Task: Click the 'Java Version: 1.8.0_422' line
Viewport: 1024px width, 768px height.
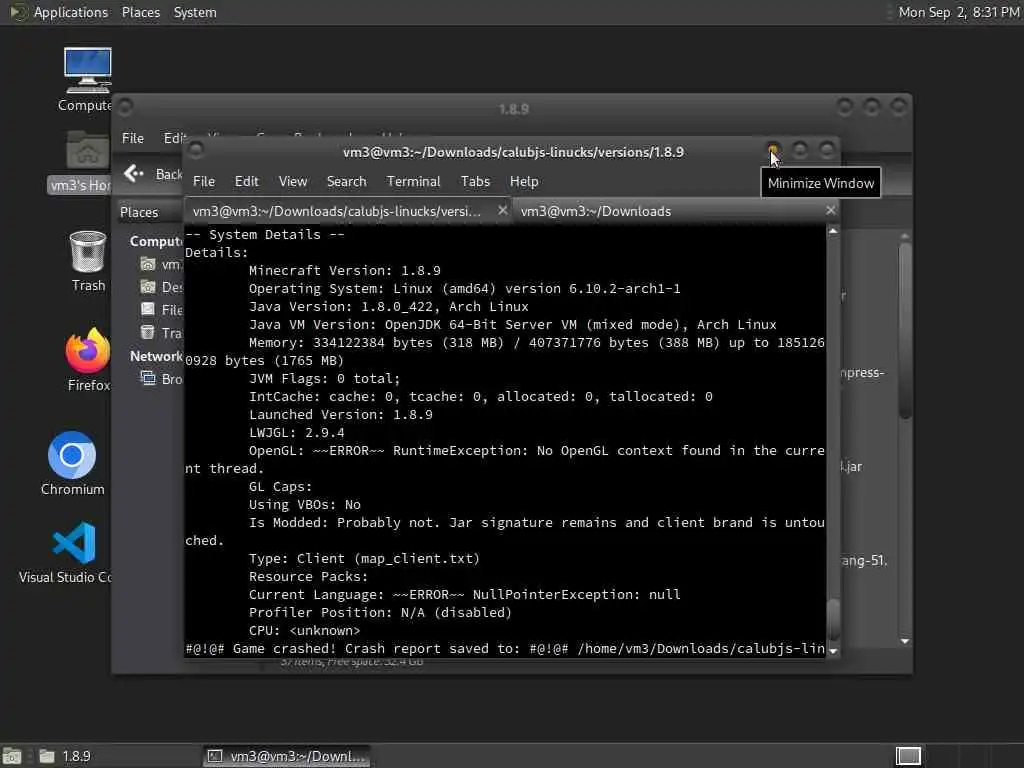Action: [389, 306]
